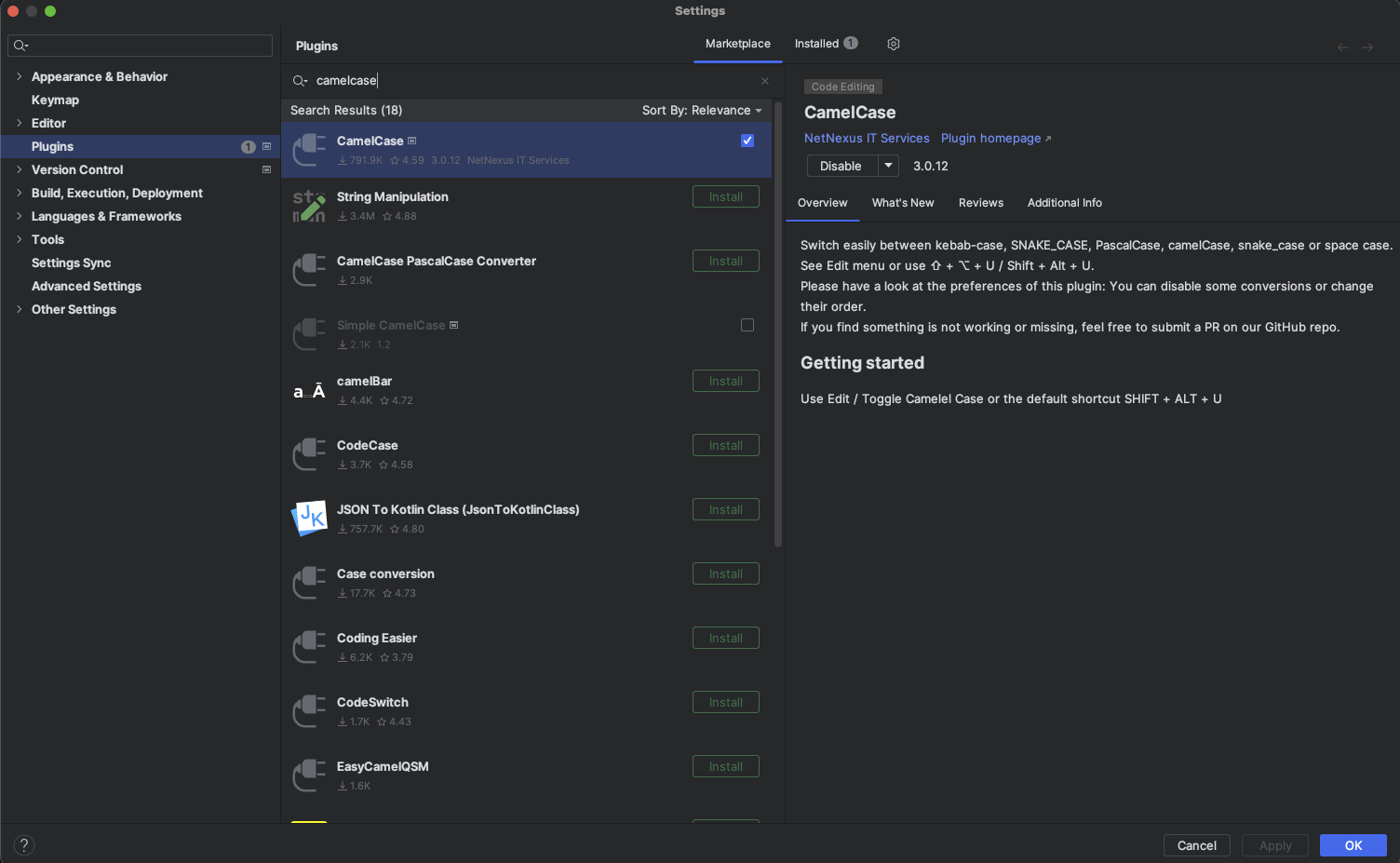Switch to the Marketplace tab

(x=738, y=44)
